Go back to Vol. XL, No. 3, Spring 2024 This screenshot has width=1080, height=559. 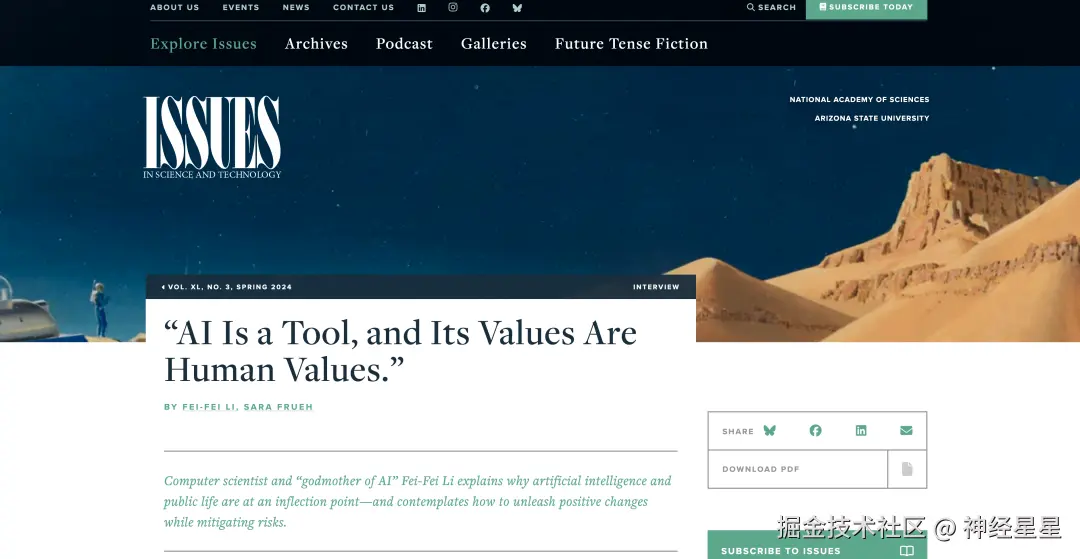(x=227, y=287)
